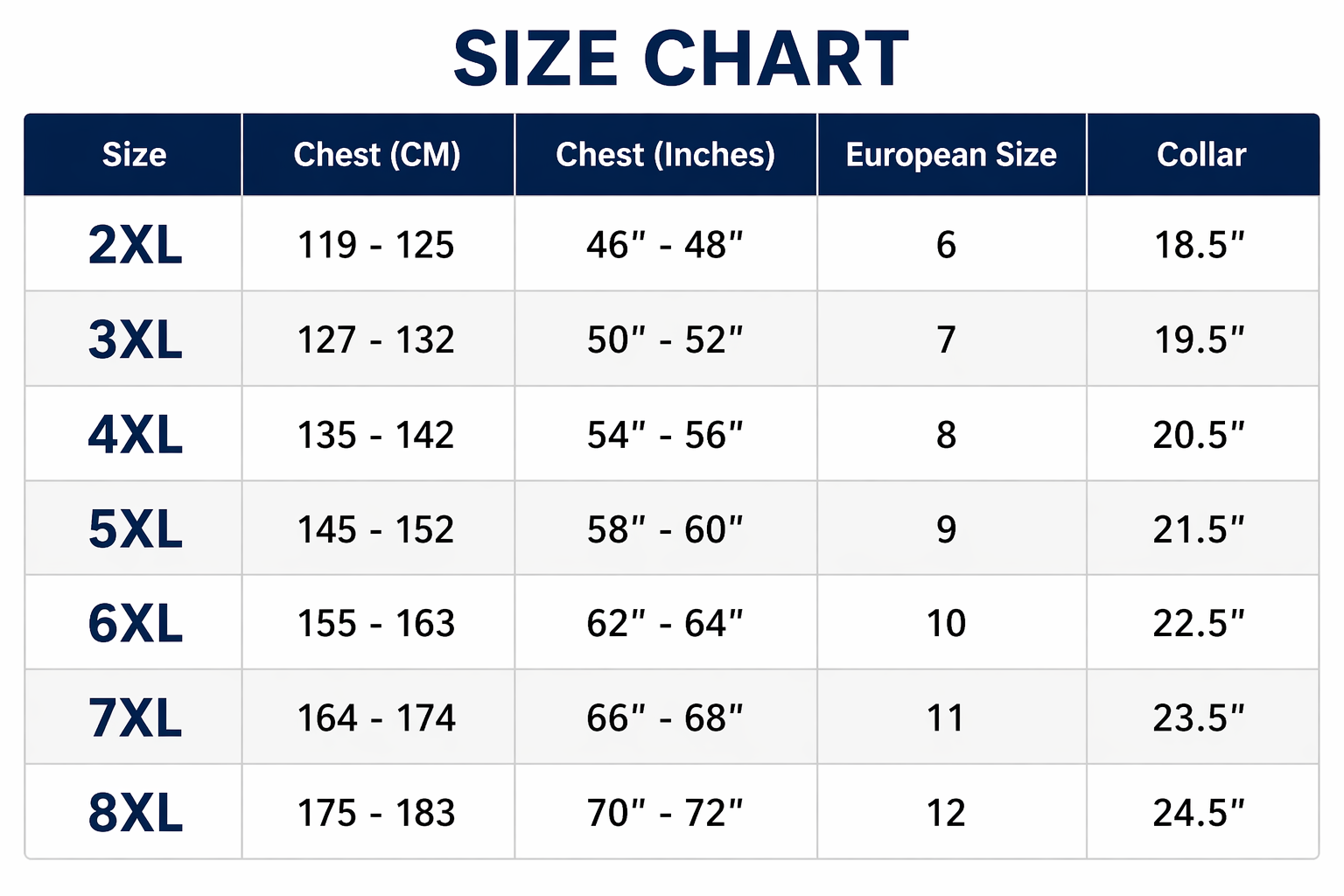Click the SIZE CHART title
This screenshot has height=896, width=1344.
click(x=681, y=59)
